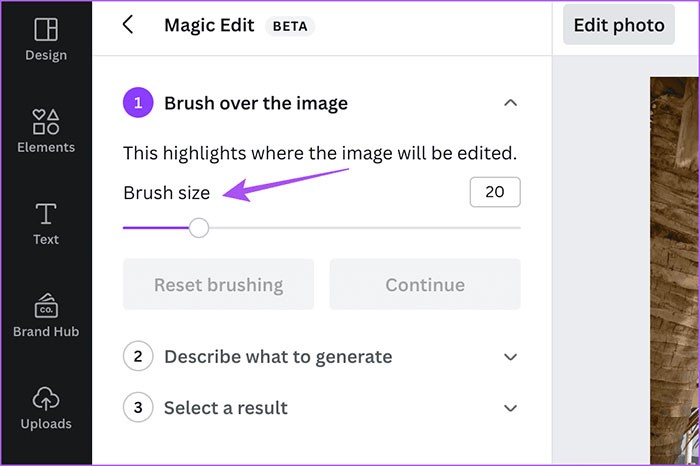Click the Describe what to generate heading
Image resolution: width=700 pixels, height=466 pixels.
(278, 357)
